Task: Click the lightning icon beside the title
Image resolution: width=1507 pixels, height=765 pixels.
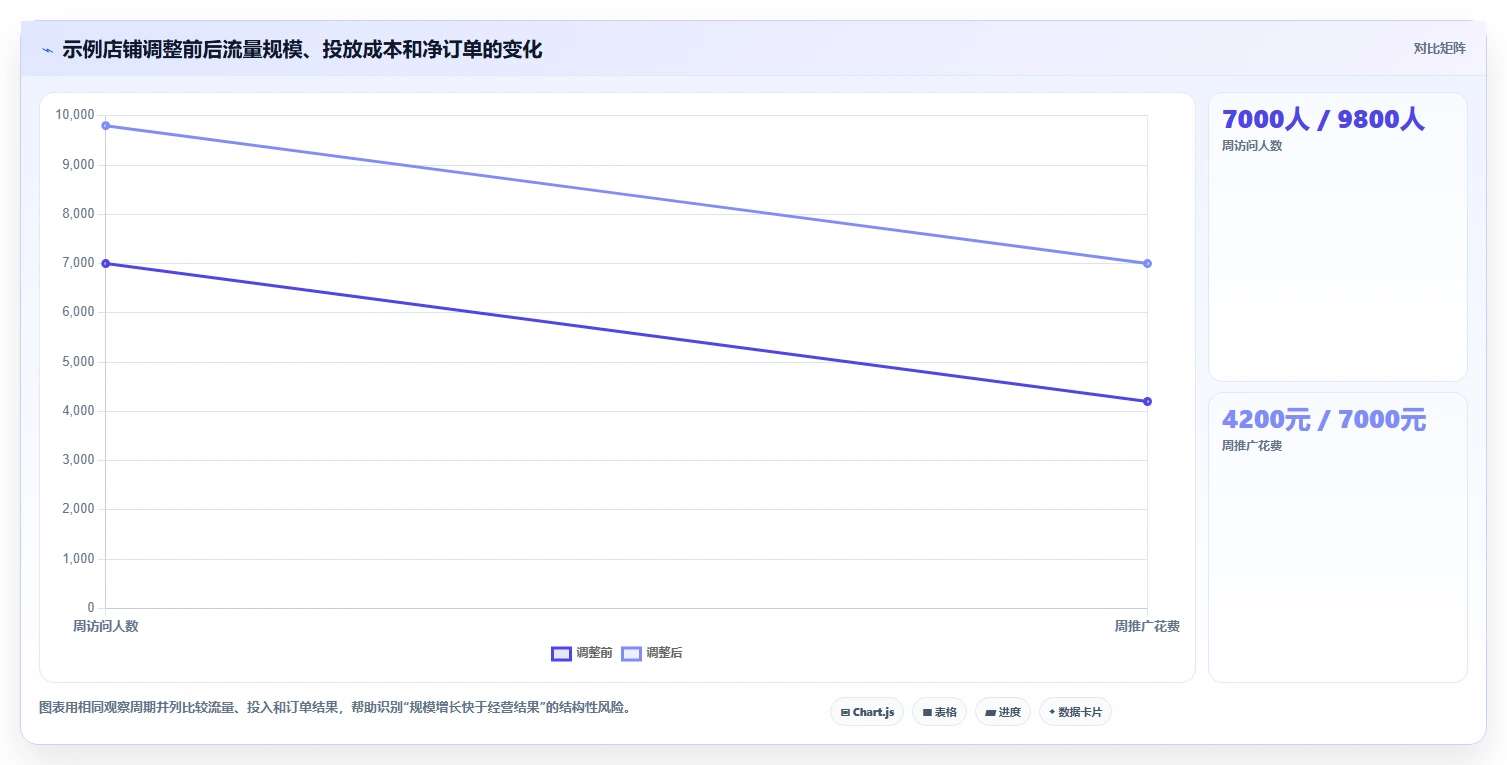Action: (47, 50)
